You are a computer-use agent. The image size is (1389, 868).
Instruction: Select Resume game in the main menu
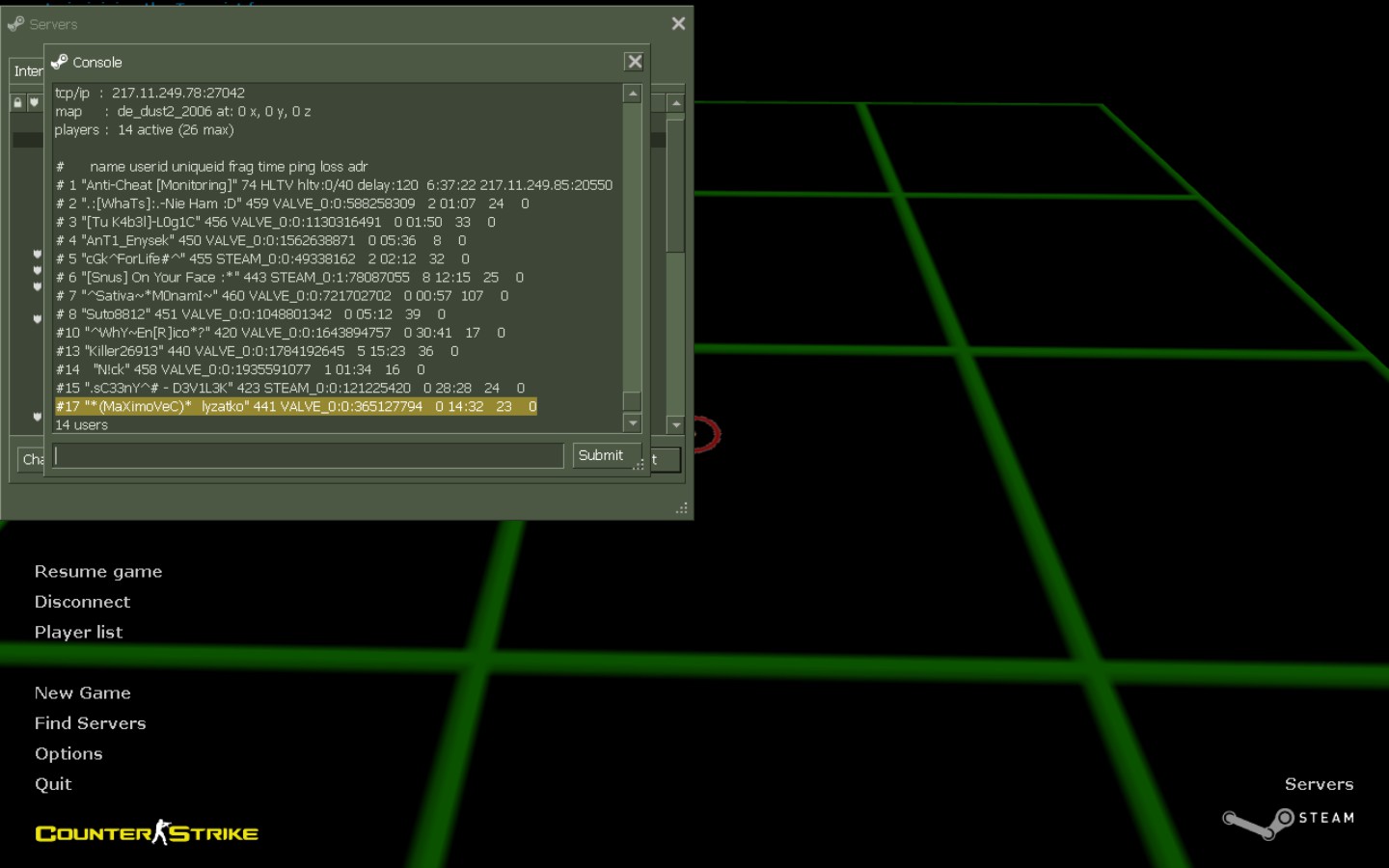click(x=98, y=572)
